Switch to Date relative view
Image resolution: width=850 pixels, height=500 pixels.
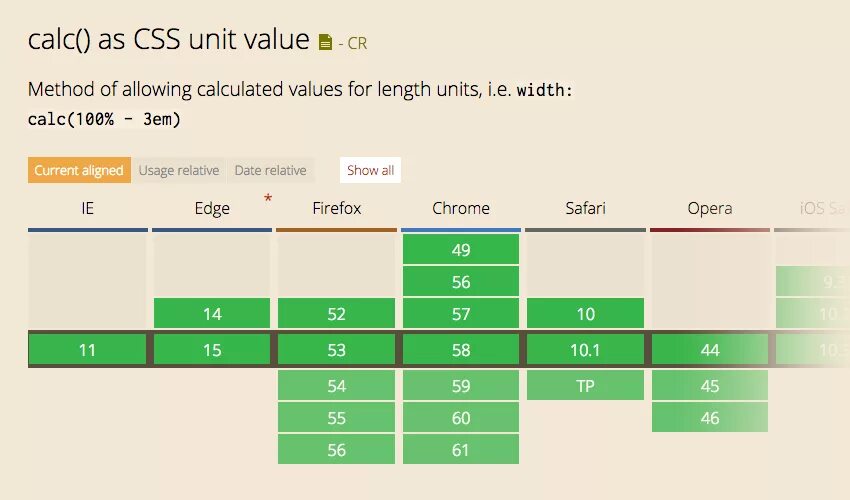point(271,170)
